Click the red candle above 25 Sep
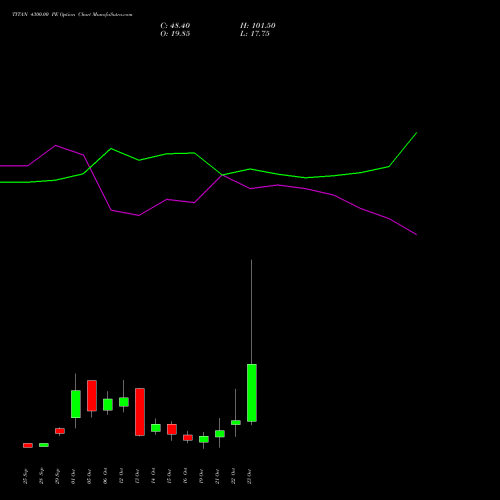The image size is (500, 500). (x=28, y=445)
